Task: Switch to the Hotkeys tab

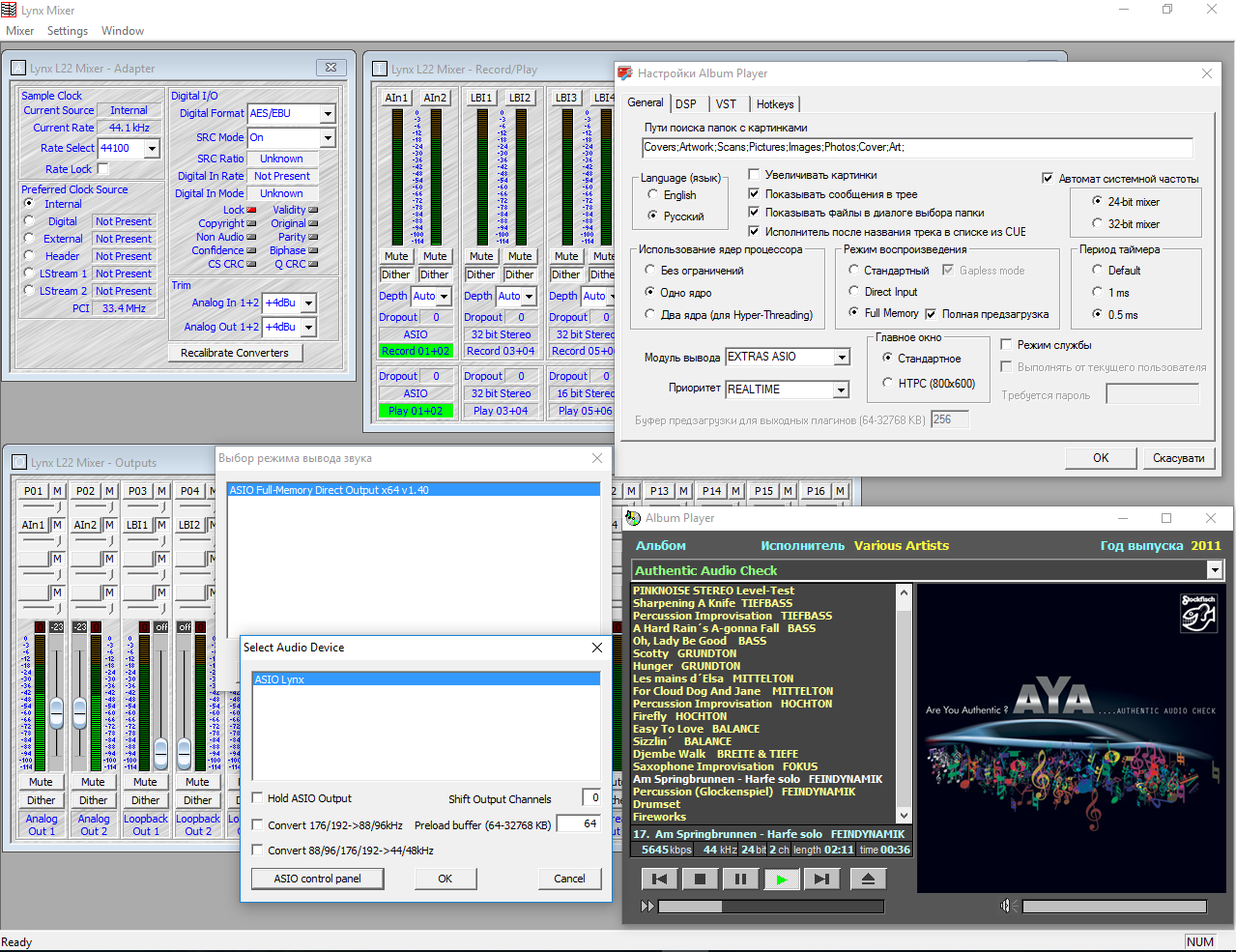Action: pos(775,104)
